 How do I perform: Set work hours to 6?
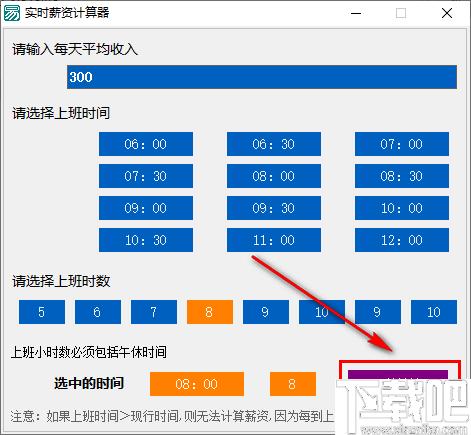click(x=98, y=312)
